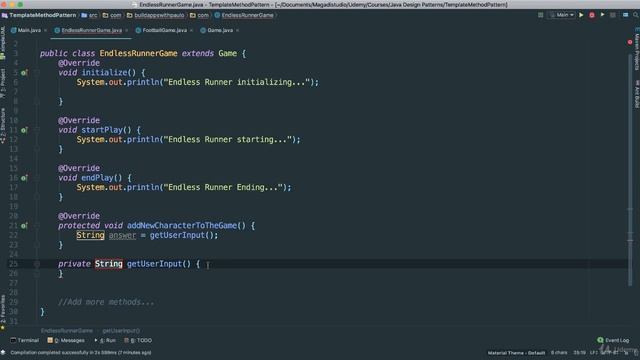Open the Structure side panel
Image resolution: width=640 pixels, height=360 pixels.
[x=3, y=126]
